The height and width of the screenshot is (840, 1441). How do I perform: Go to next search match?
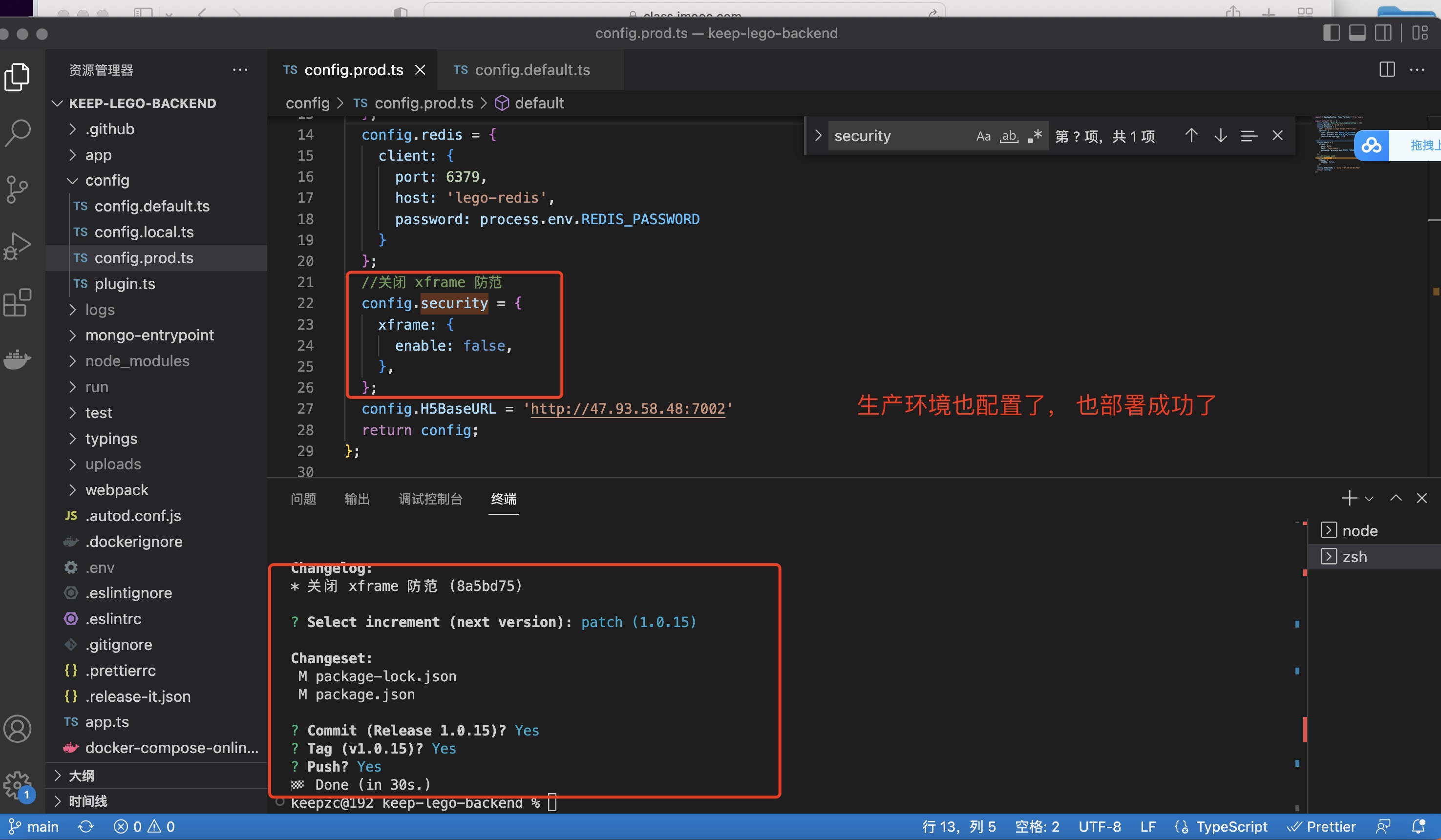click(x=1220, y=135)
